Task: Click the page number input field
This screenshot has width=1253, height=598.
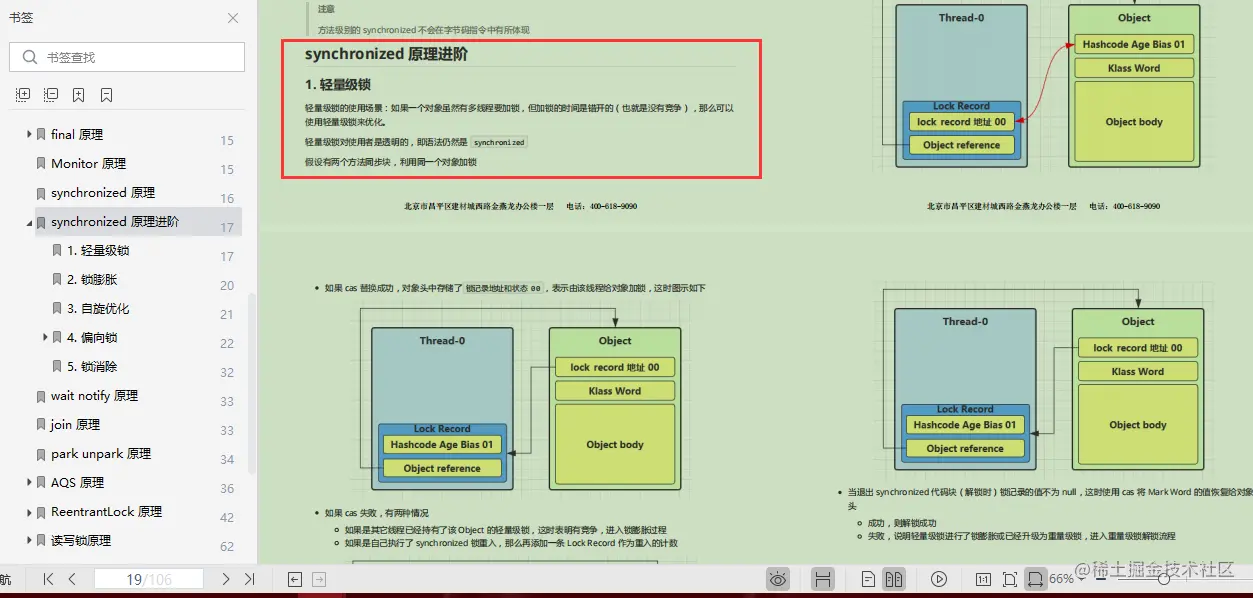Action: tap(149, 578)
